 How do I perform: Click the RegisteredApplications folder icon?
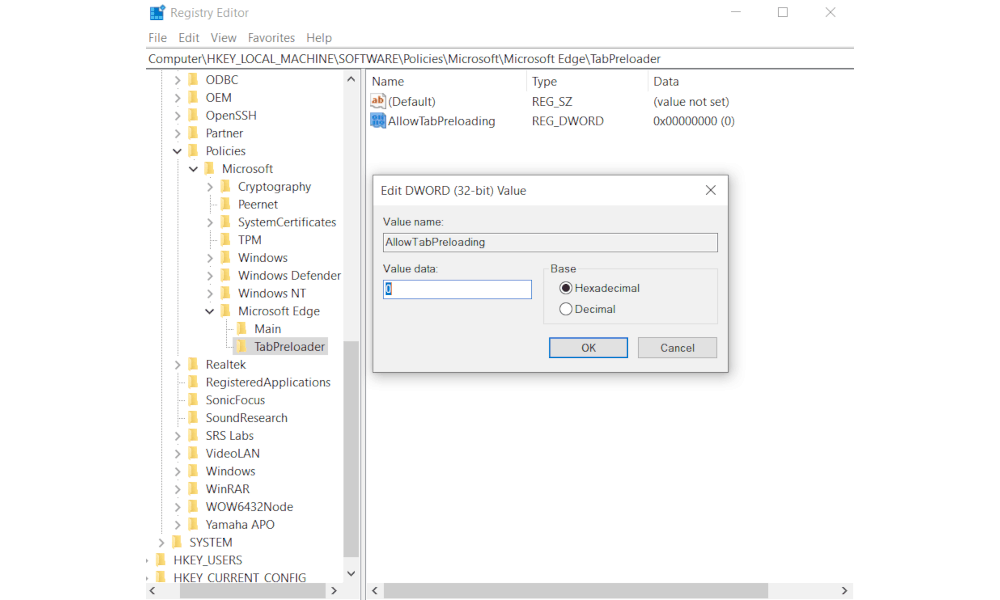tap(193, 383)
